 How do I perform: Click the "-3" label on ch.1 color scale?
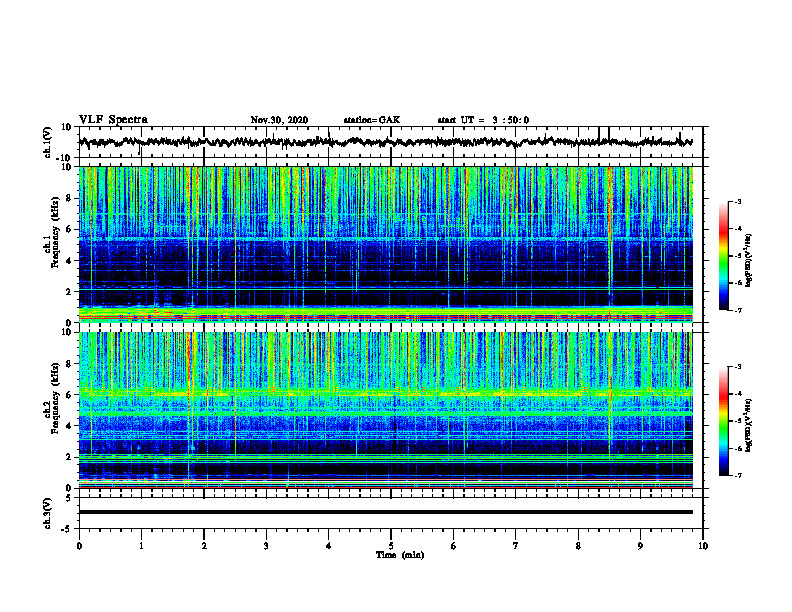(737, 201)
